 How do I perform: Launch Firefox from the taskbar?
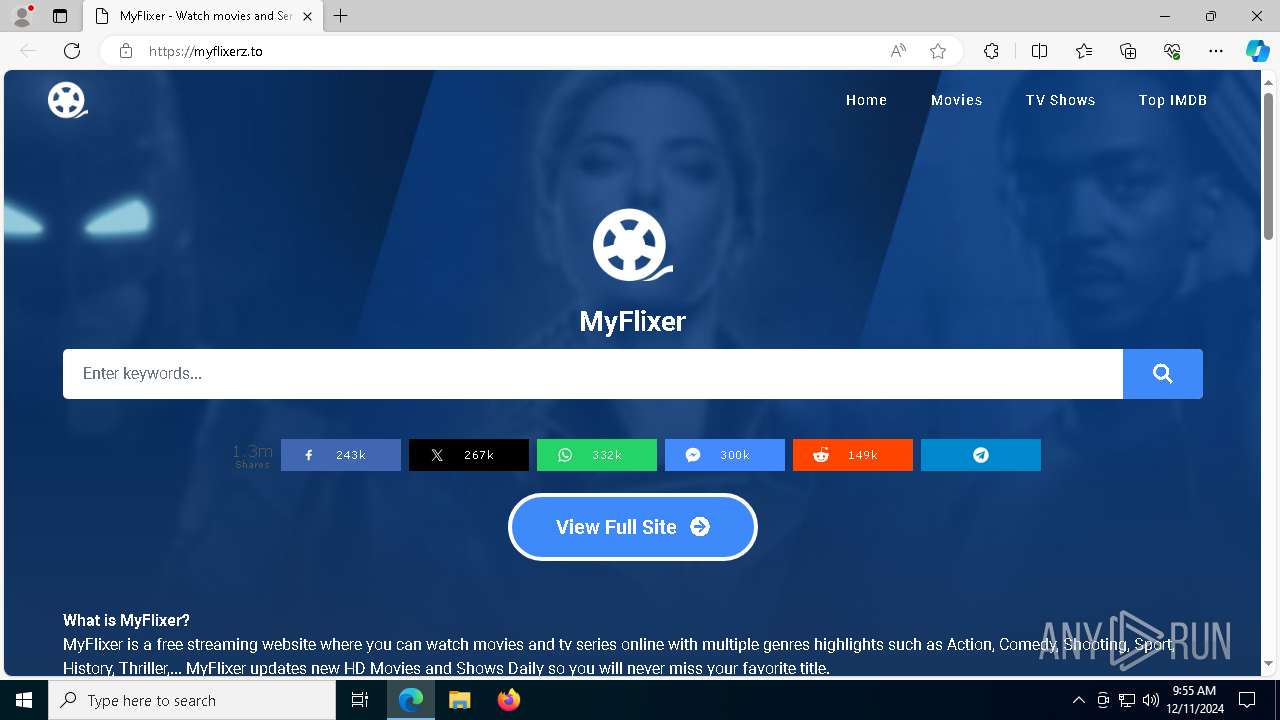coord(509,700)
